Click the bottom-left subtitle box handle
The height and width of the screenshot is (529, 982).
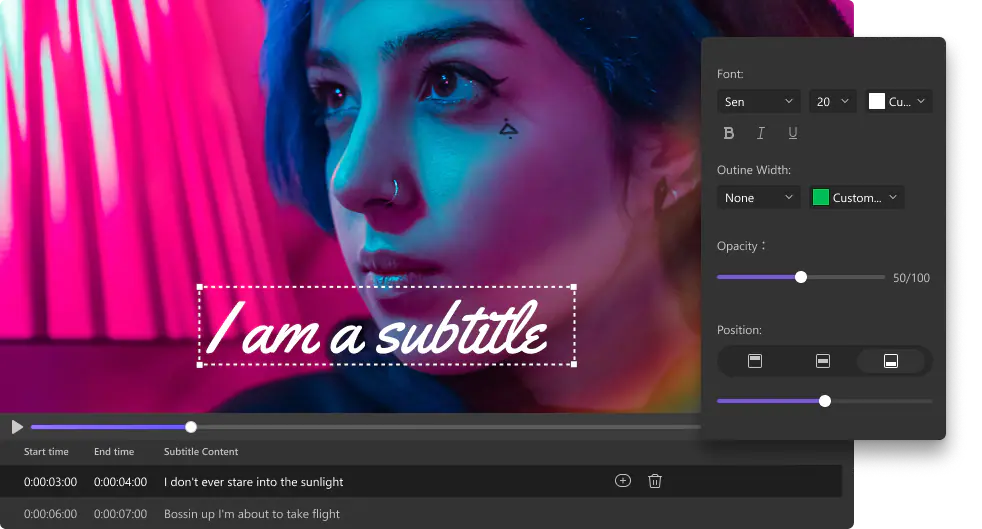[x=200, y=364]
